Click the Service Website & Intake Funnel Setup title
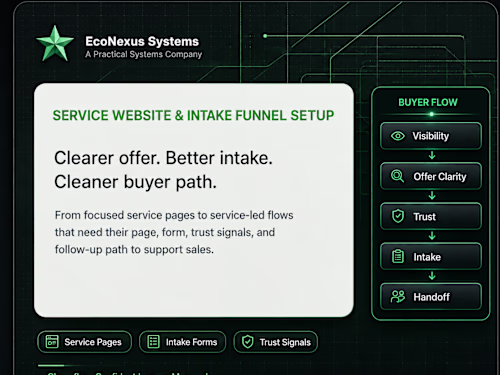 pyautogui.click(x=193, y=115)
